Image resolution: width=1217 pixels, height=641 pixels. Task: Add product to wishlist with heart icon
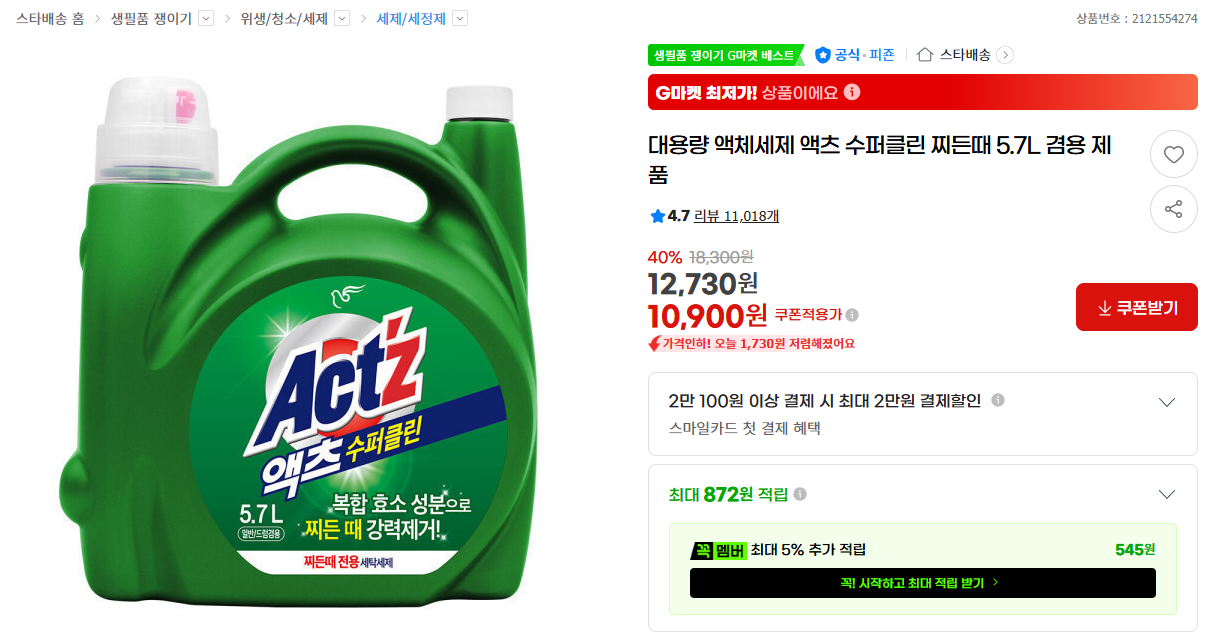(x=1173, y=155)
